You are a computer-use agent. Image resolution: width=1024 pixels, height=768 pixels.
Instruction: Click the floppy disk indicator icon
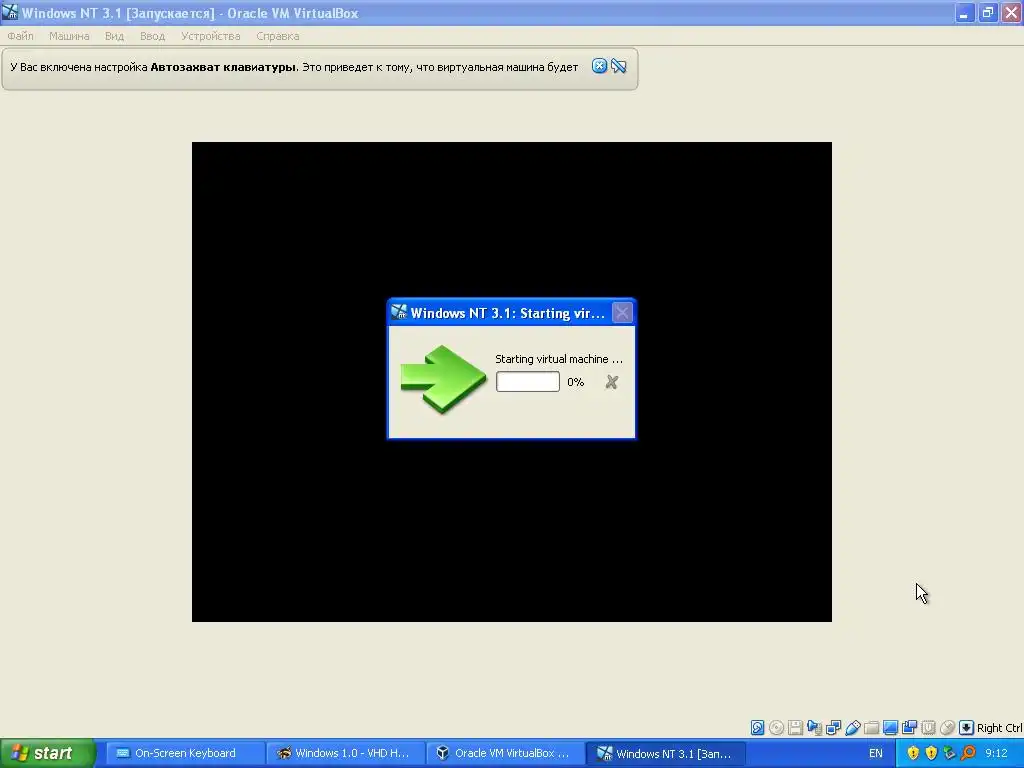pos(795,728)
